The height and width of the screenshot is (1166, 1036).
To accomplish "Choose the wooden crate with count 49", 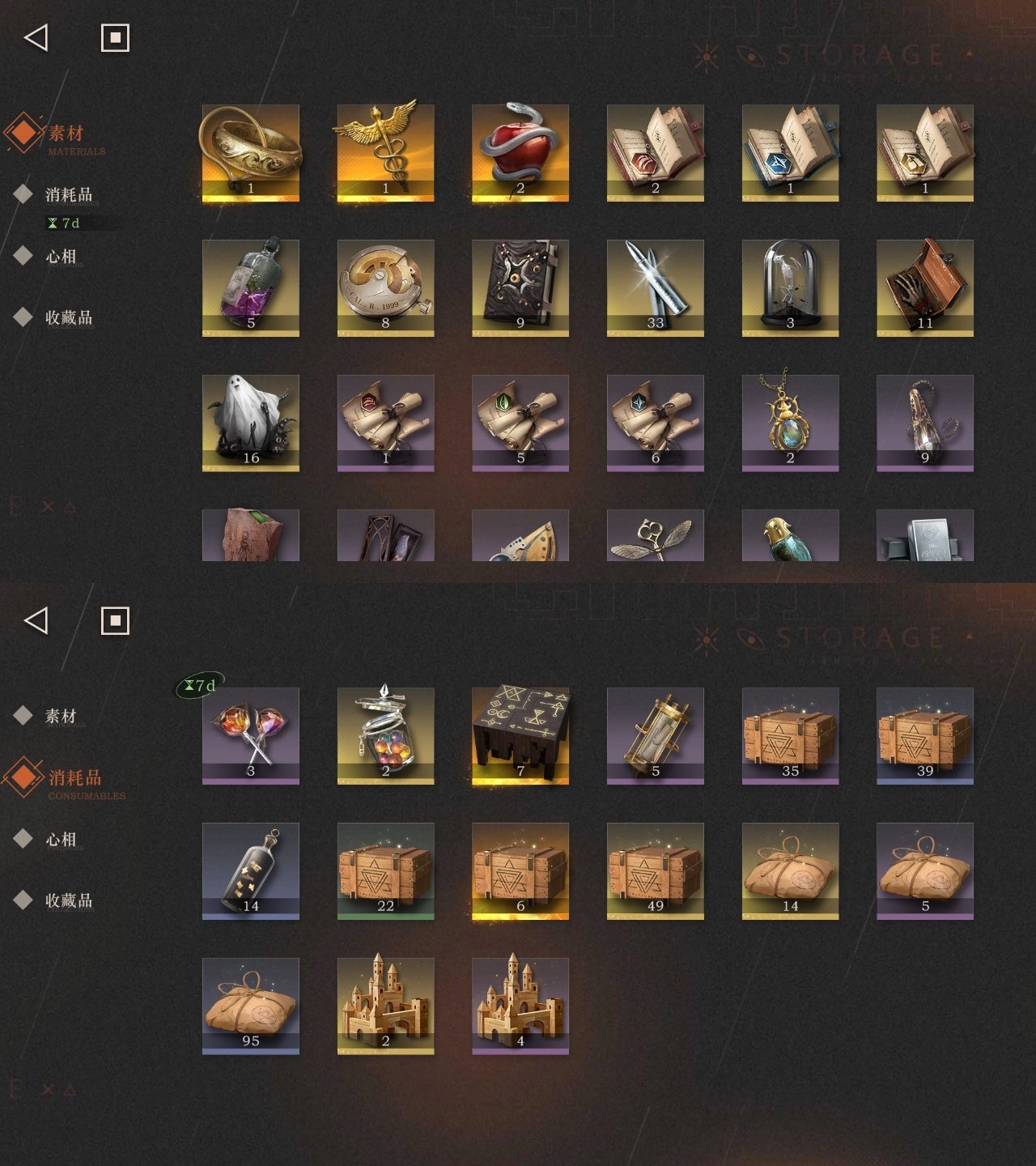I will click(656, 870).
